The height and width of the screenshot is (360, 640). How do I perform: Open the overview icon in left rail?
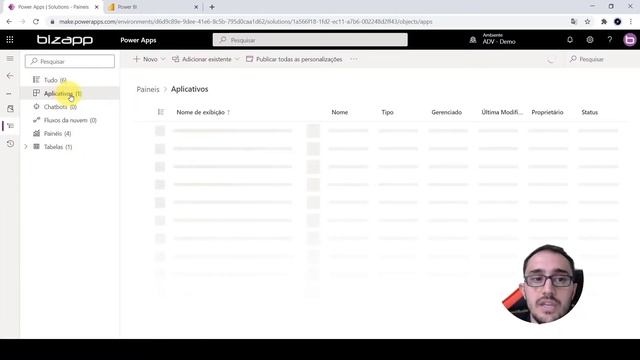point(11,109)
